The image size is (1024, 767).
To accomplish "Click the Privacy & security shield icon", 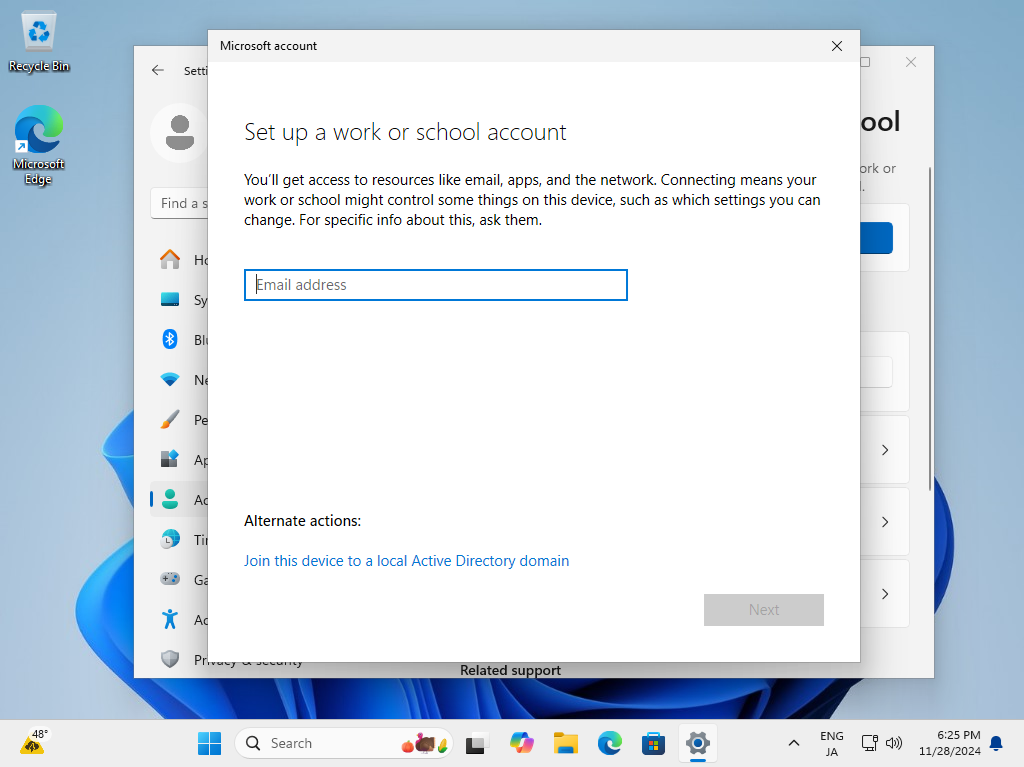I will coord(170,659).
